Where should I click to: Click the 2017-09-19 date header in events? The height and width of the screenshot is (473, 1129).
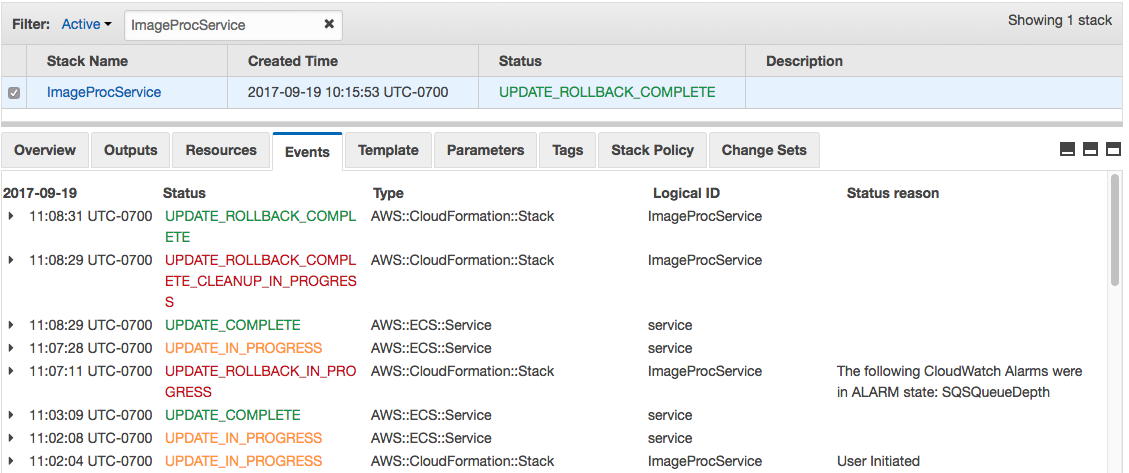[x=40, y=193]
